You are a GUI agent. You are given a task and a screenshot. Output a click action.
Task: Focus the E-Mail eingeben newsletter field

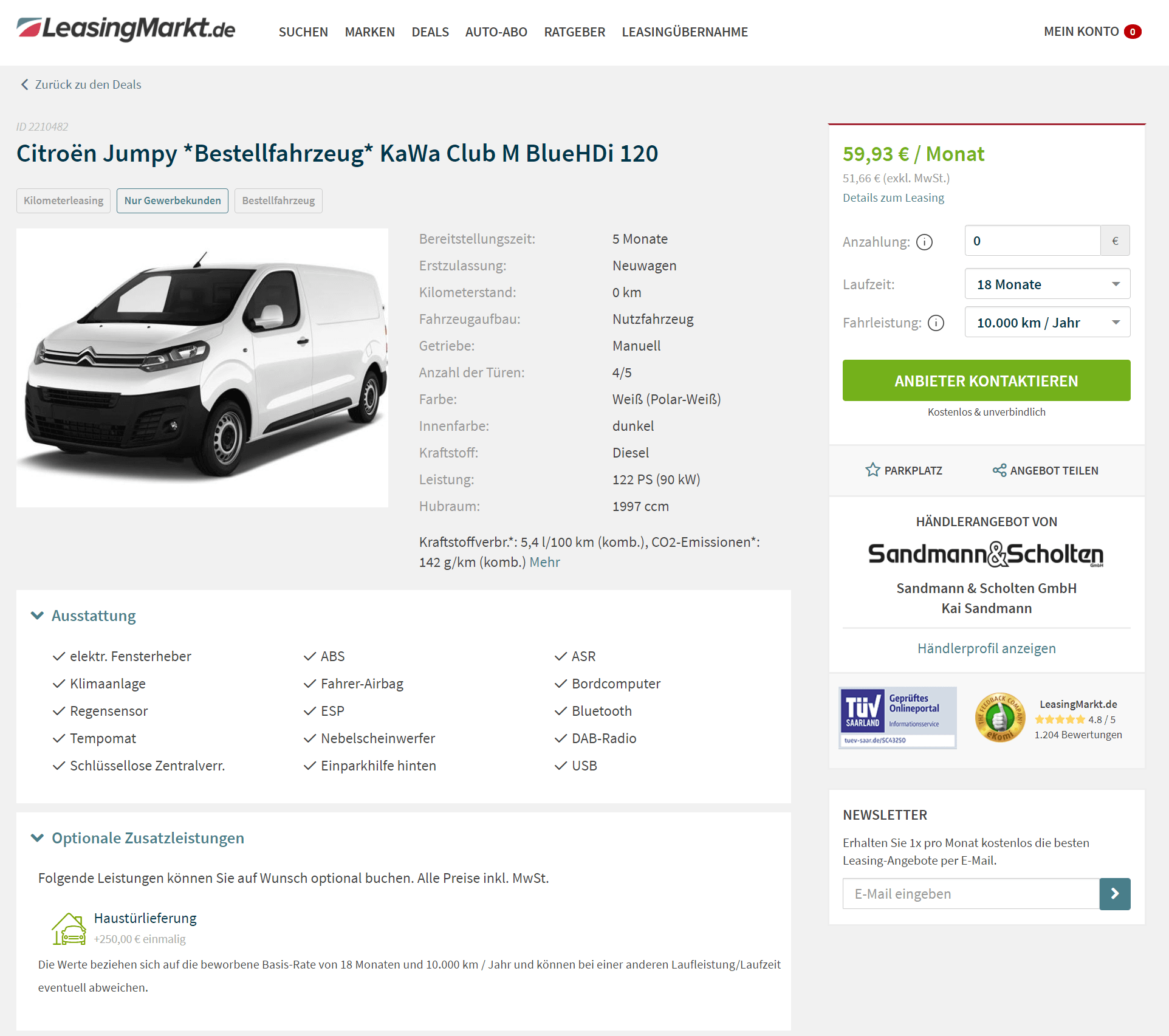[971, 894]
